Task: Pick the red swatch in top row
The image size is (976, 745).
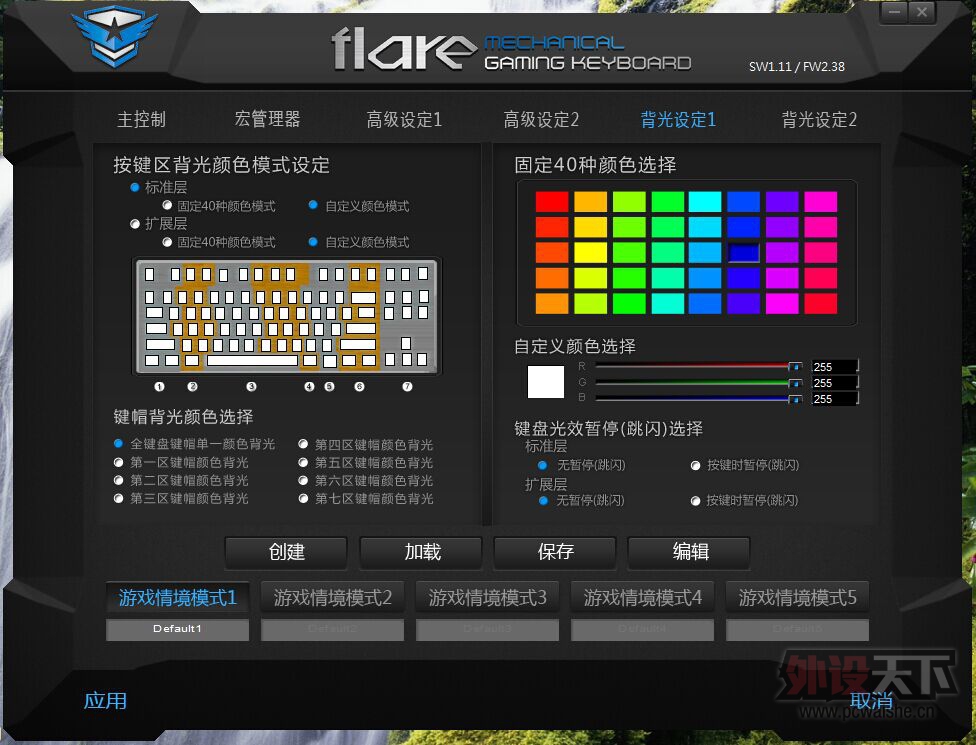Action: pyautogui.click(x=552, y=202)
